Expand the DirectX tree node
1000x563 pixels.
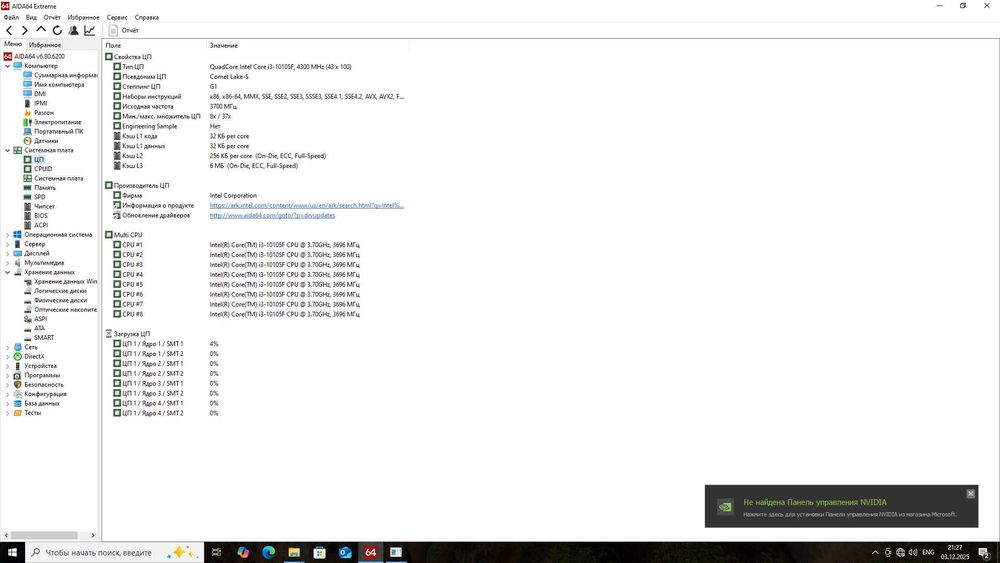click(8, 356)
